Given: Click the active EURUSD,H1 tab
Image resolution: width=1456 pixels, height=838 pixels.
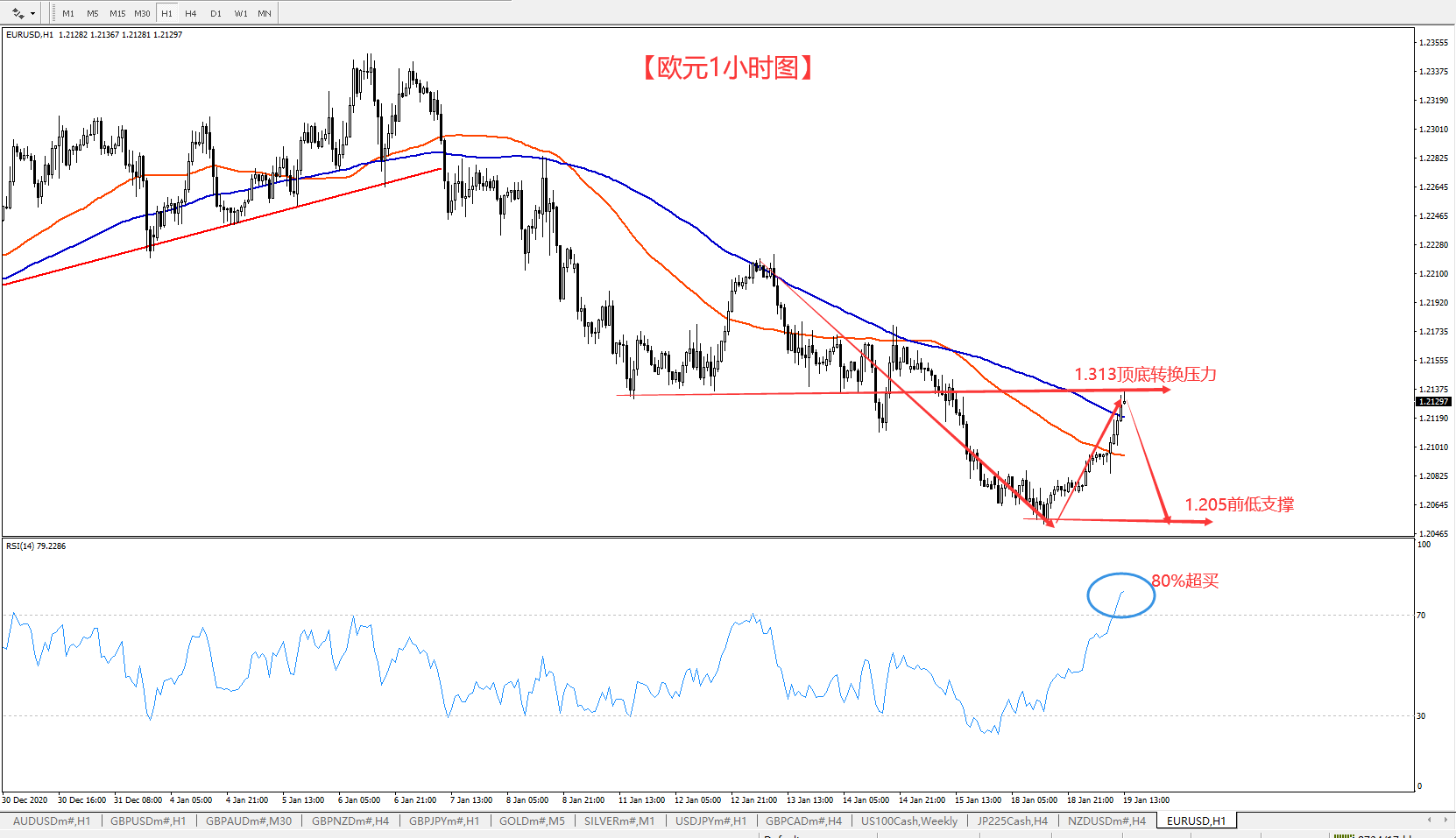Looking at the screenshot, I should click(1196, 820).
